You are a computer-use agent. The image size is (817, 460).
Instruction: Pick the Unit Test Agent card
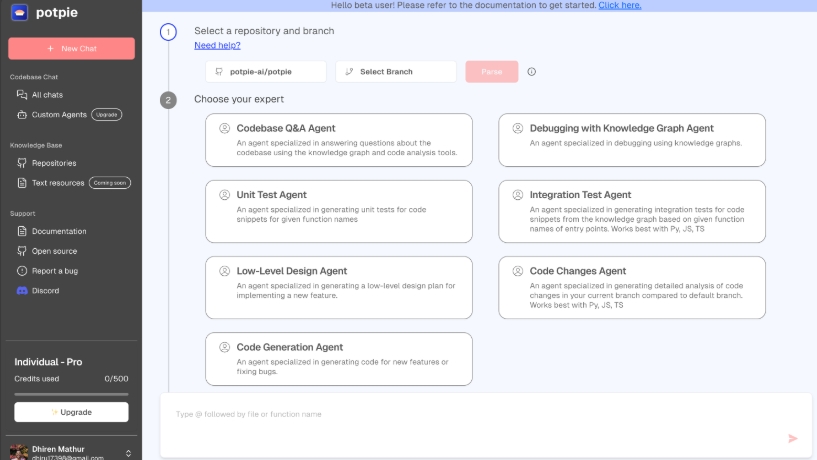(339, 211)
